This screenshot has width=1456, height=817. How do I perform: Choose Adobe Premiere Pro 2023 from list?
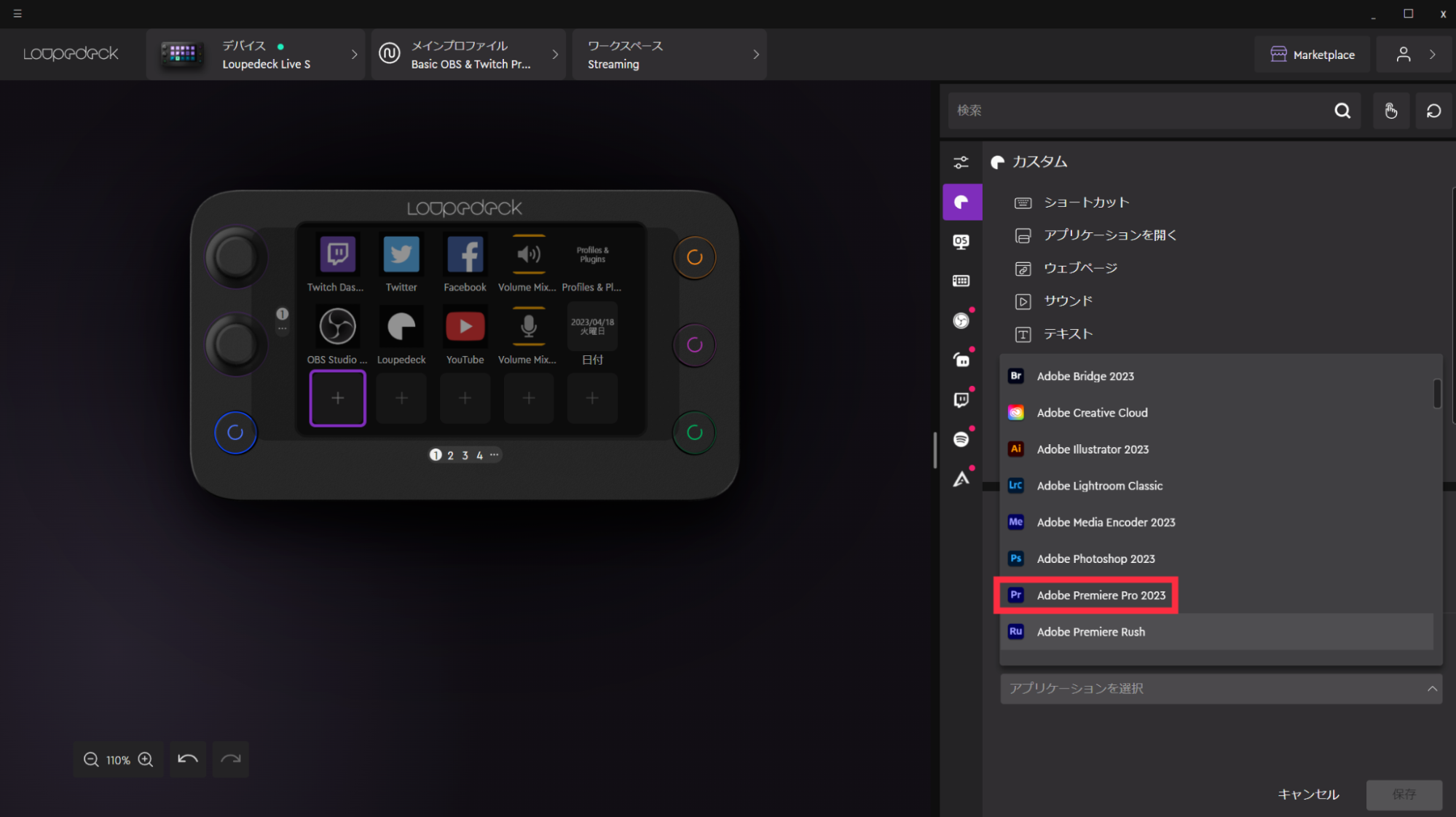tap(1217, 595)
